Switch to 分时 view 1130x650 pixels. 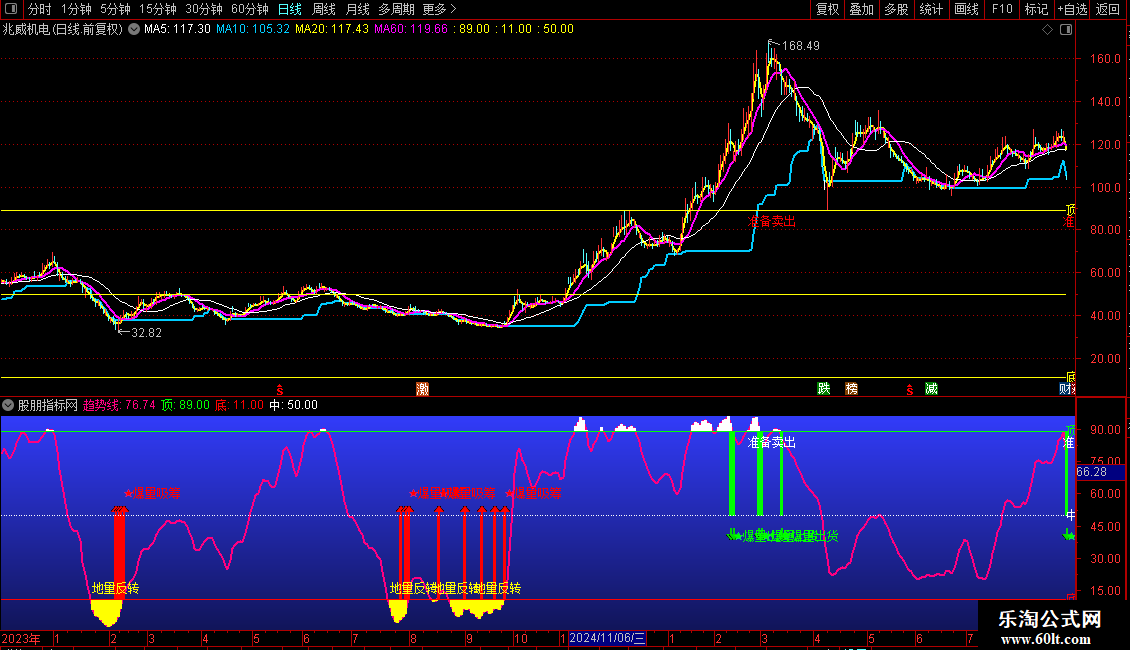coord(40,9)
